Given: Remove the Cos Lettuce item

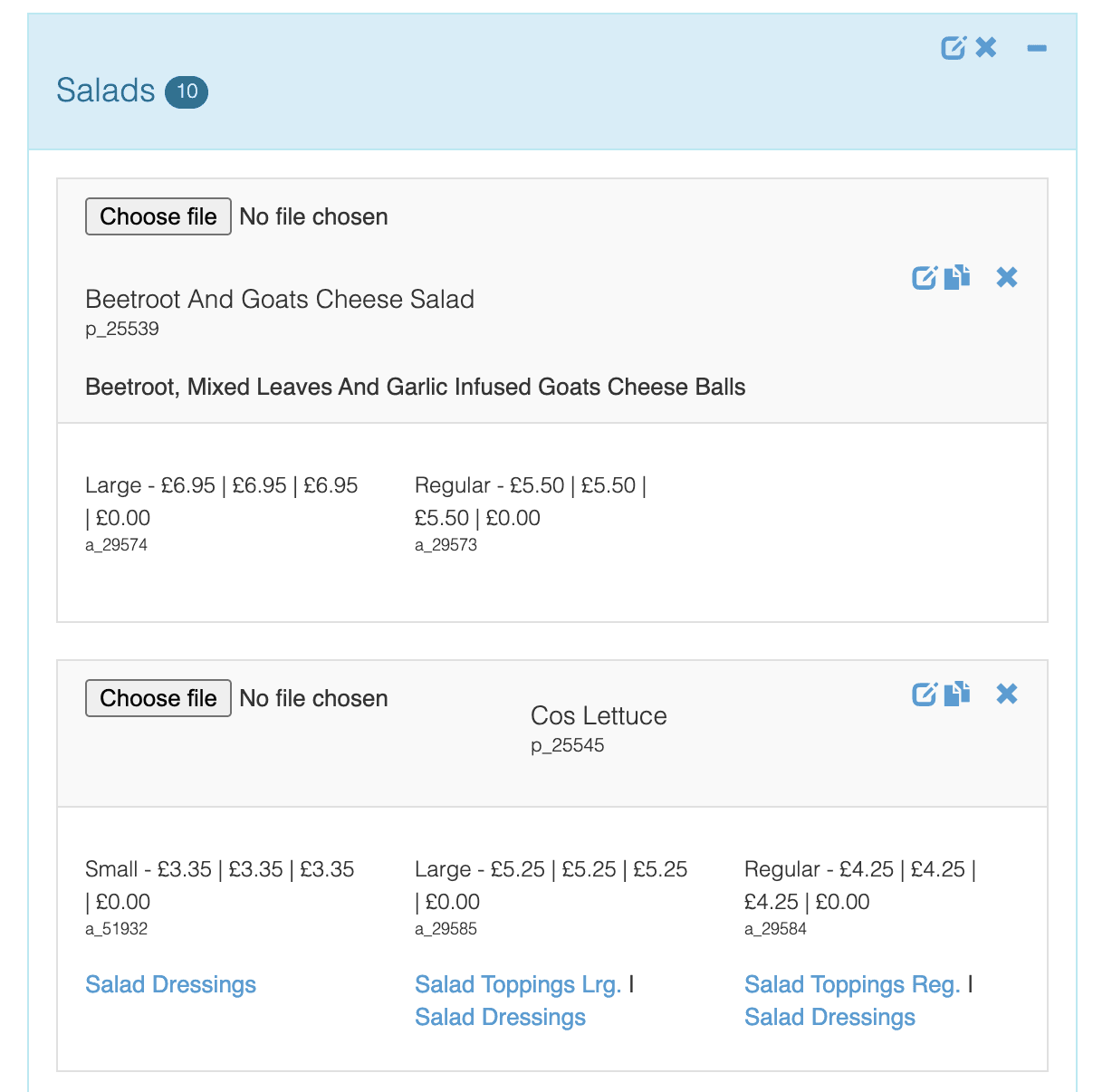Looking at the screenshot, I should (1006, 694).
